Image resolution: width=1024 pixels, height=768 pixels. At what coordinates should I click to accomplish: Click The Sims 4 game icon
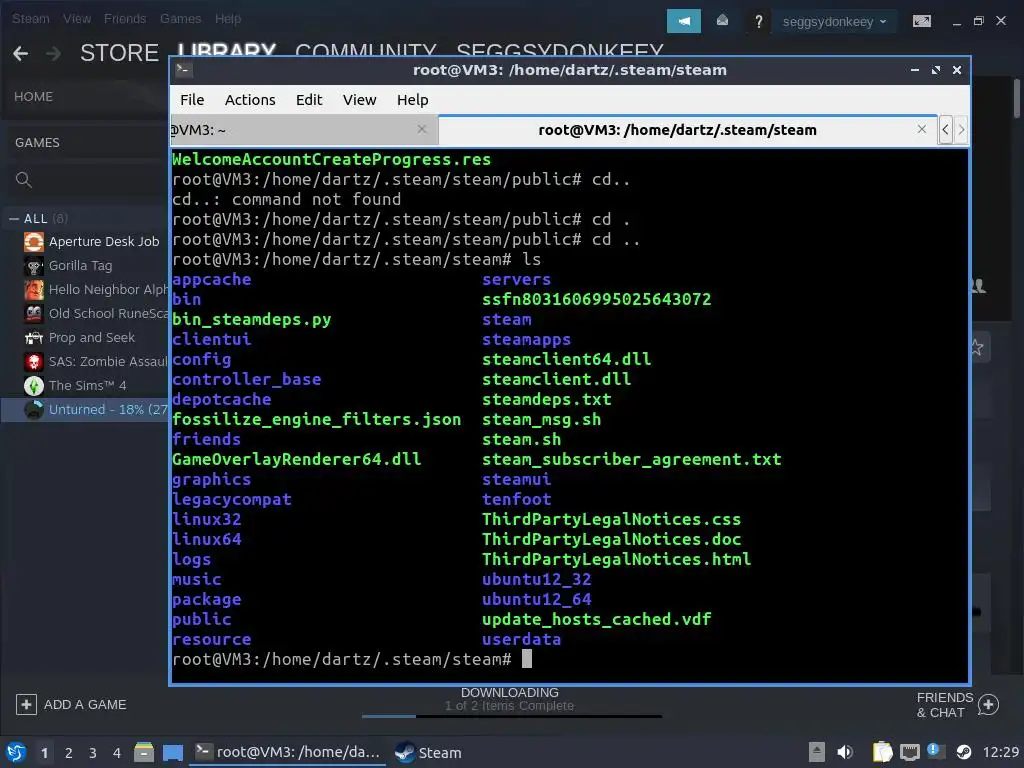click(x=33, y=386)
